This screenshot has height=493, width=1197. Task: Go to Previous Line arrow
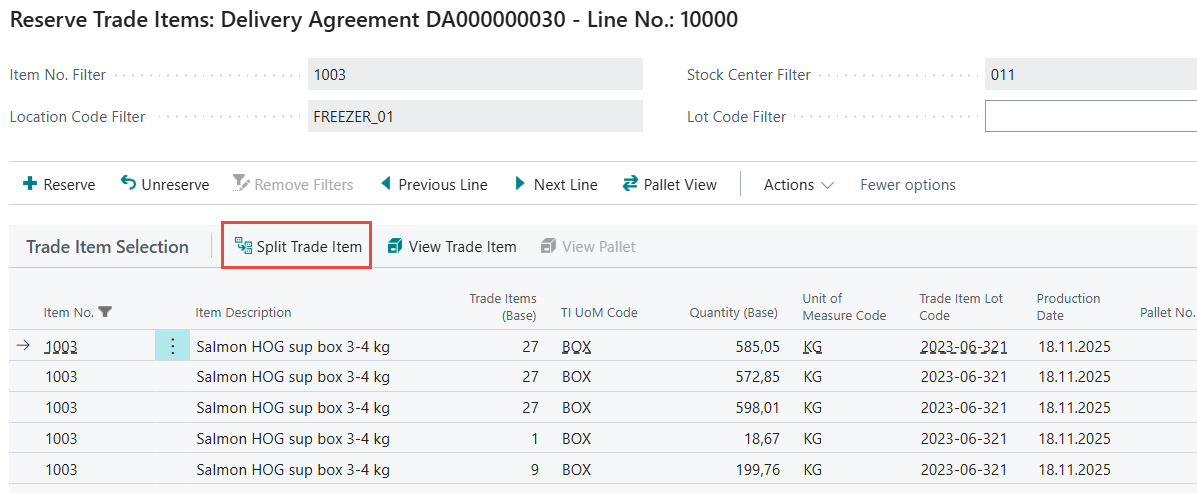[x=385, y=184]
